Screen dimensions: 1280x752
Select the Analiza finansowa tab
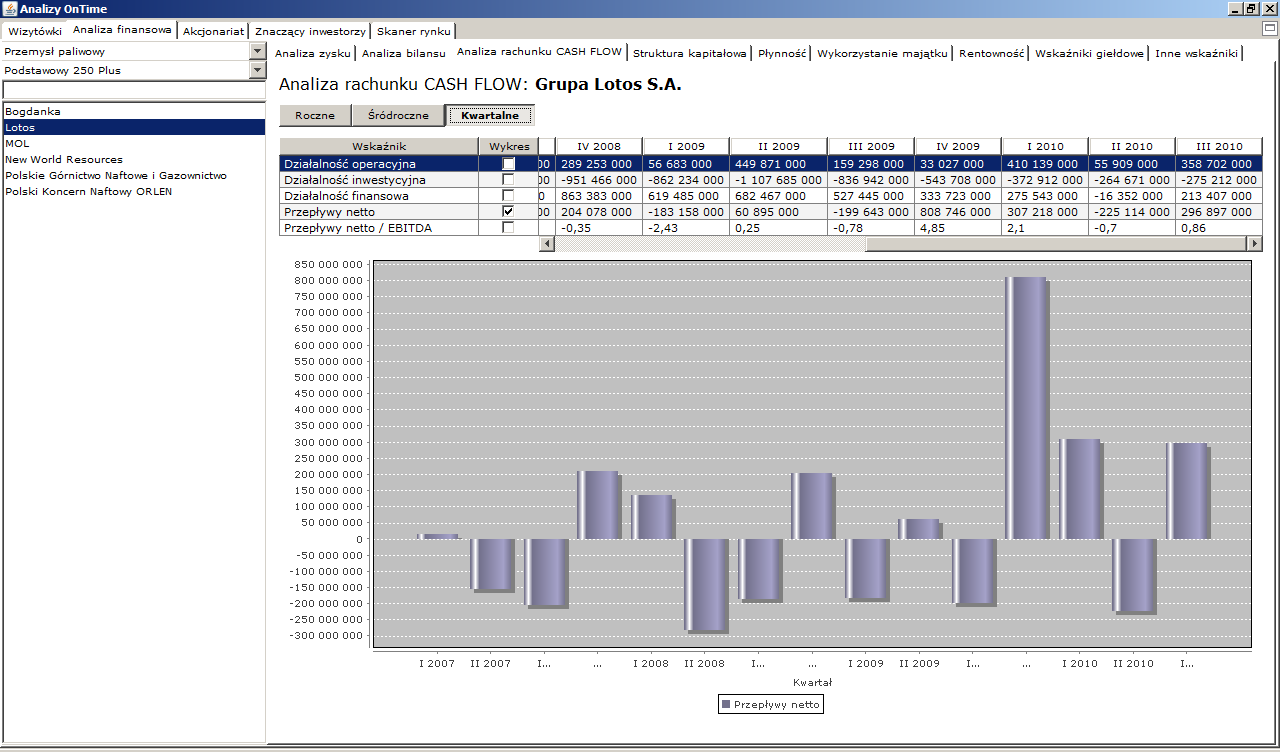pos(122,30)
